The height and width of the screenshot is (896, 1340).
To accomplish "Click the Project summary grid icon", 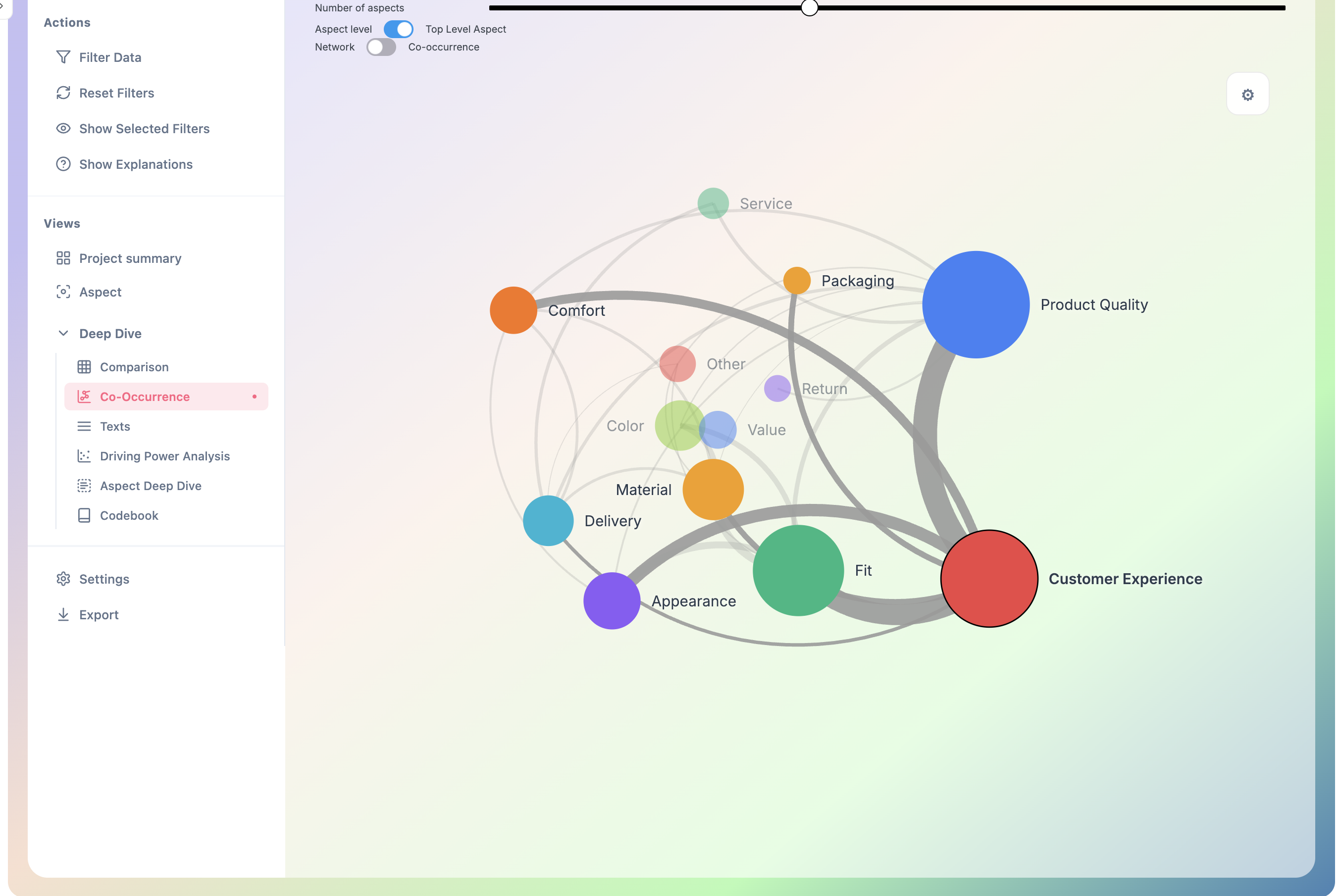I will tap(63, 258).
